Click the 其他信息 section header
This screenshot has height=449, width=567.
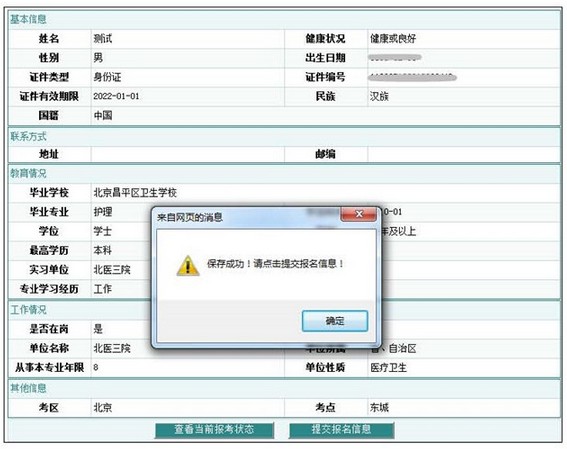coord(28,388)
